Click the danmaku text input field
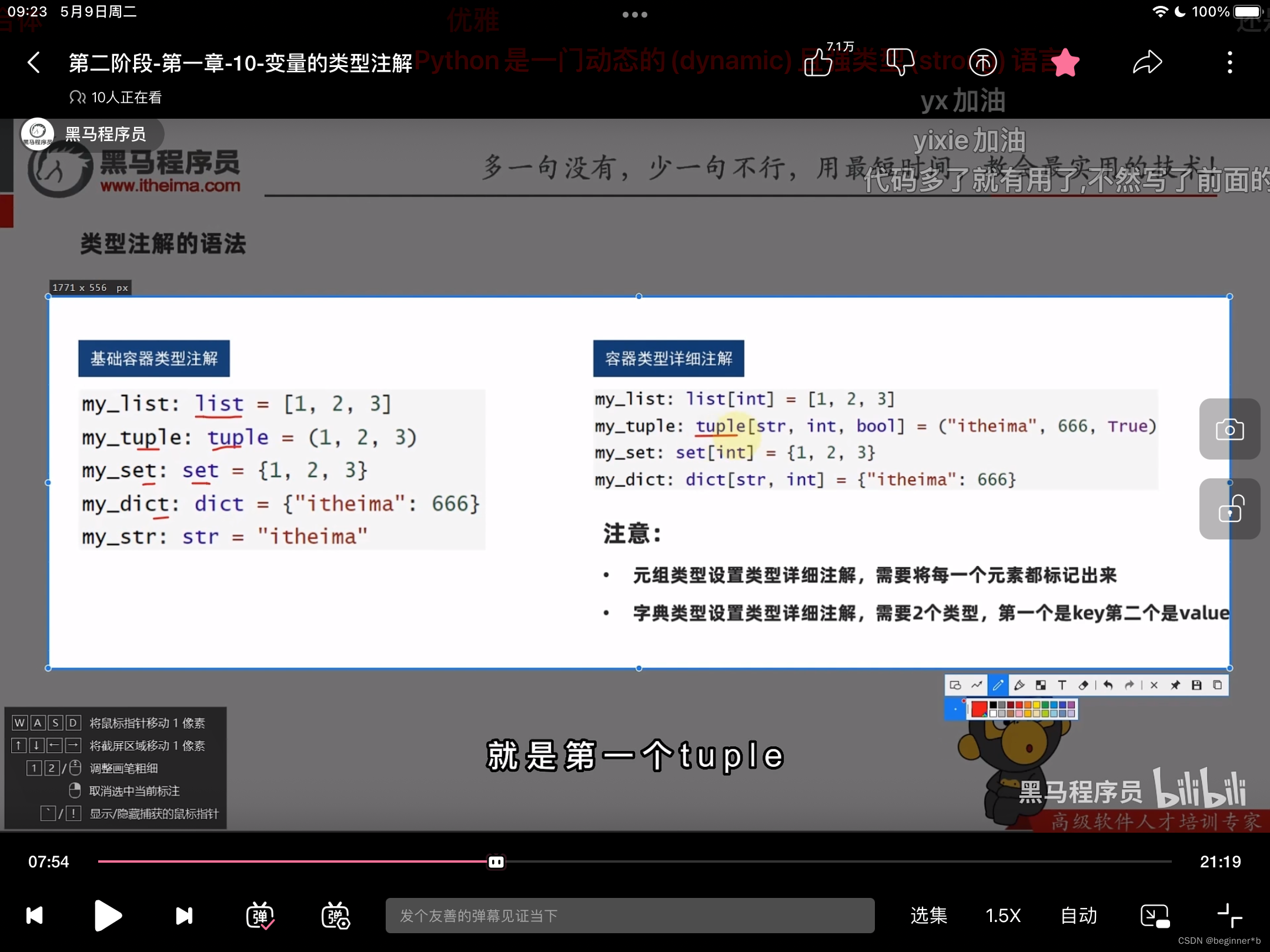Viewport: 1270px width, 952px height. tap(629, 916)
